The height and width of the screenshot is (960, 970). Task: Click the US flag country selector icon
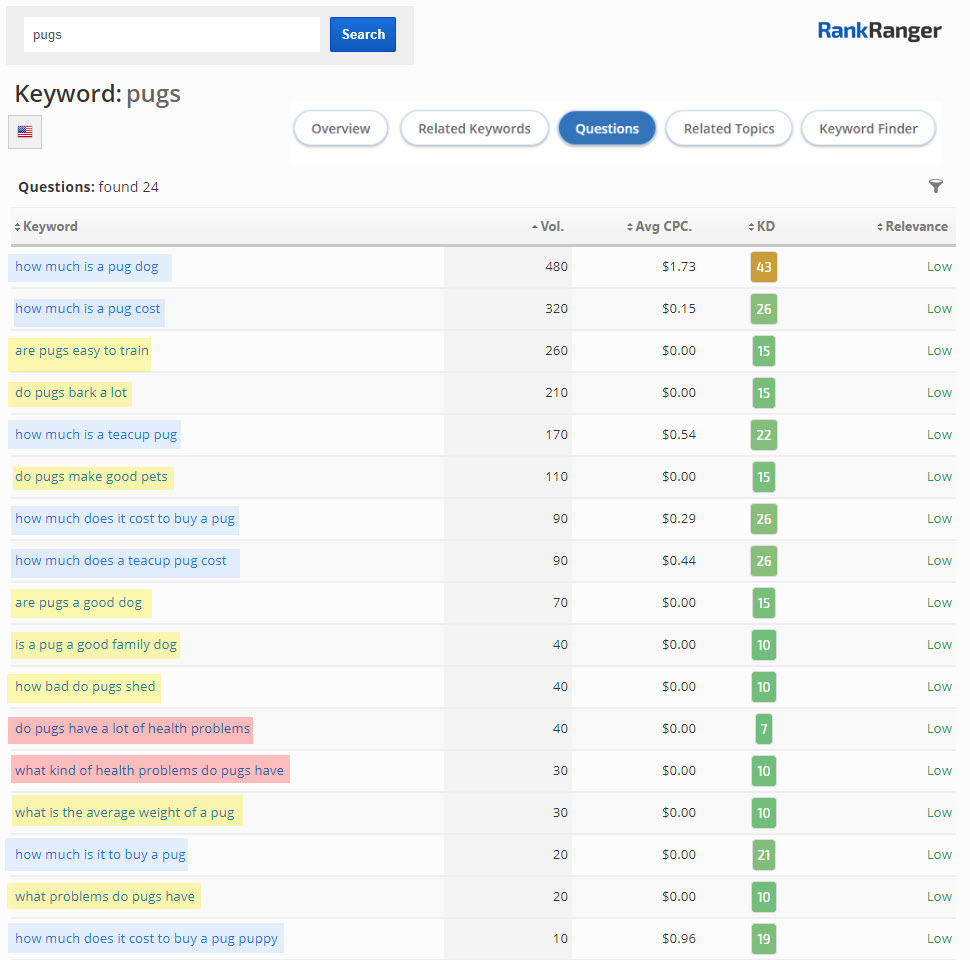coord(25,132)
